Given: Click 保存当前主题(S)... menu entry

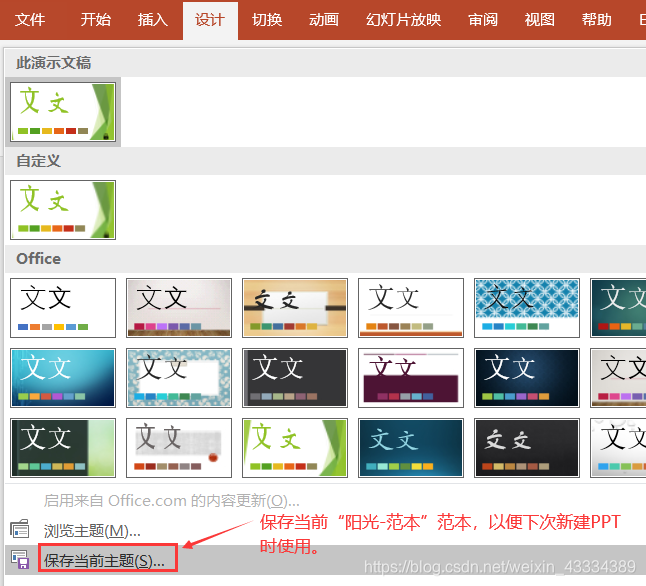Looking at the screenshot, I should [104, 560].
